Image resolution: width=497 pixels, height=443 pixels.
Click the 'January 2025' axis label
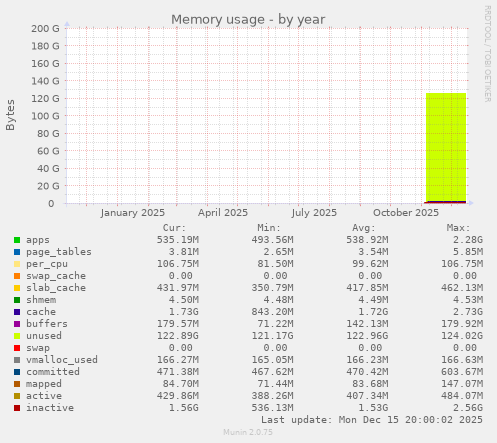pos(133,213)
